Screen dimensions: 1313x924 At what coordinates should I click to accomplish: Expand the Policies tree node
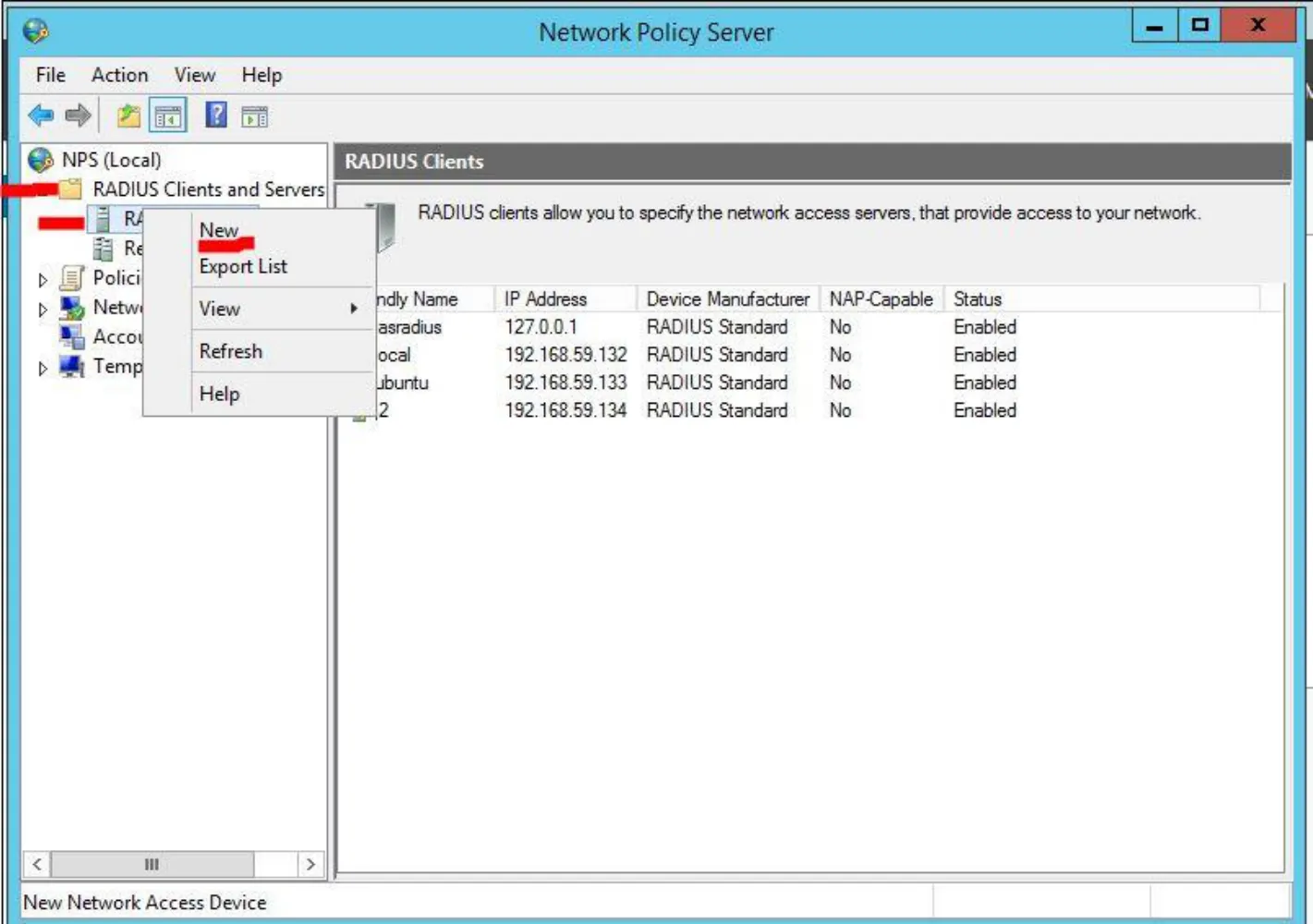coord(43,279)
